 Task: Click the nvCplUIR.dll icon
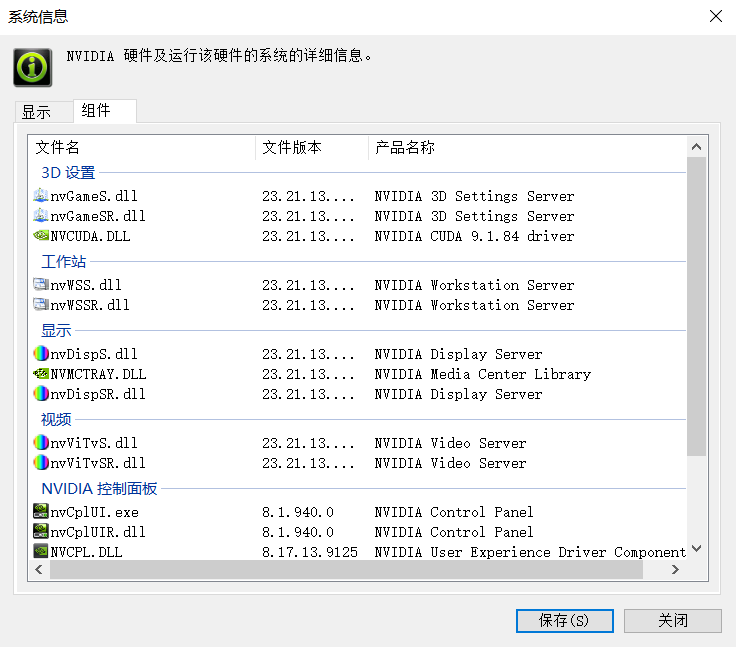tap(41, 531)
